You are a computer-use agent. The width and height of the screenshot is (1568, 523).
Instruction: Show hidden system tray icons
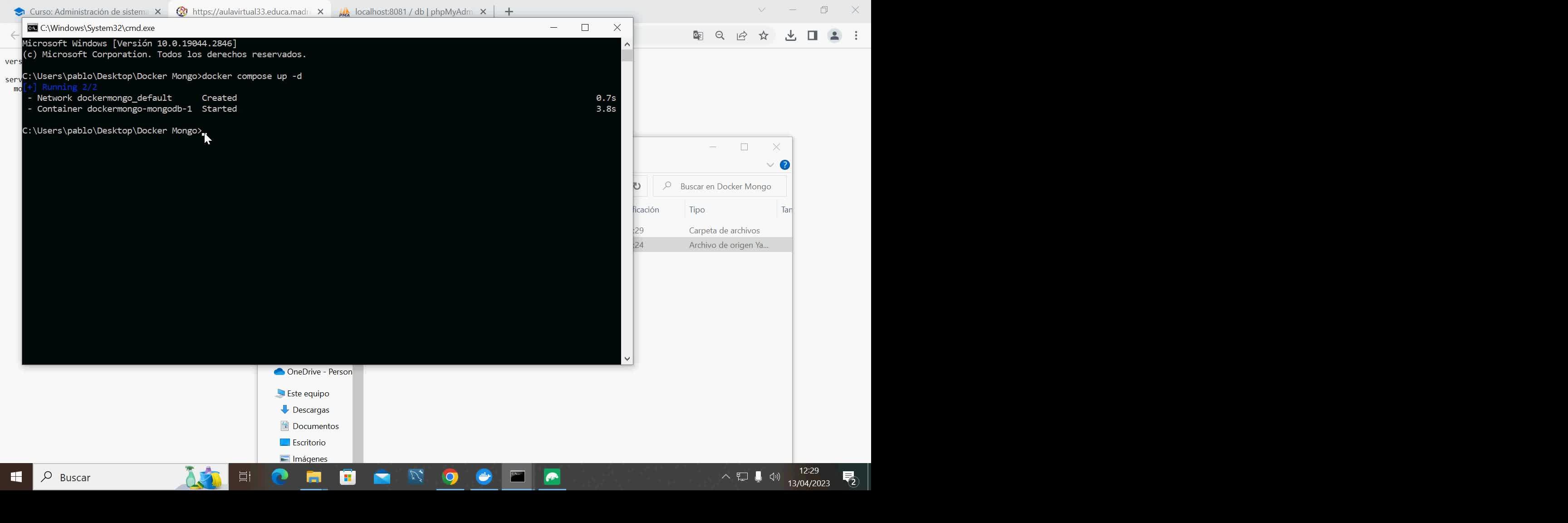click(725, 477)
